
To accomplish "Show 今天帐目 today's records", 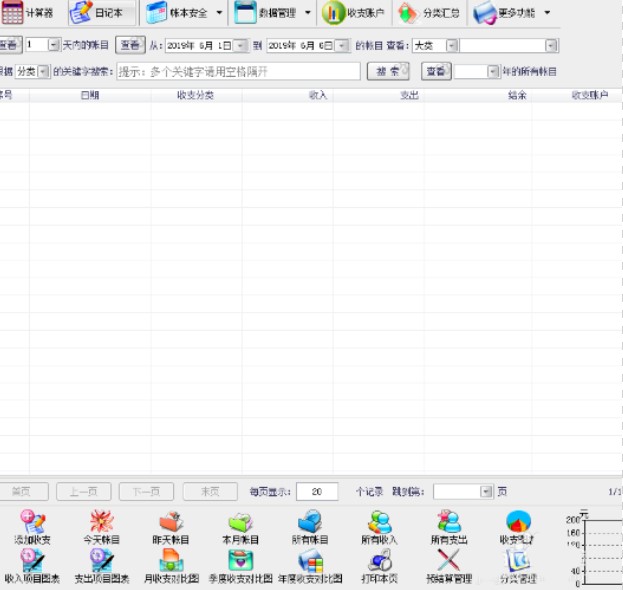I will tap(101, 527).
